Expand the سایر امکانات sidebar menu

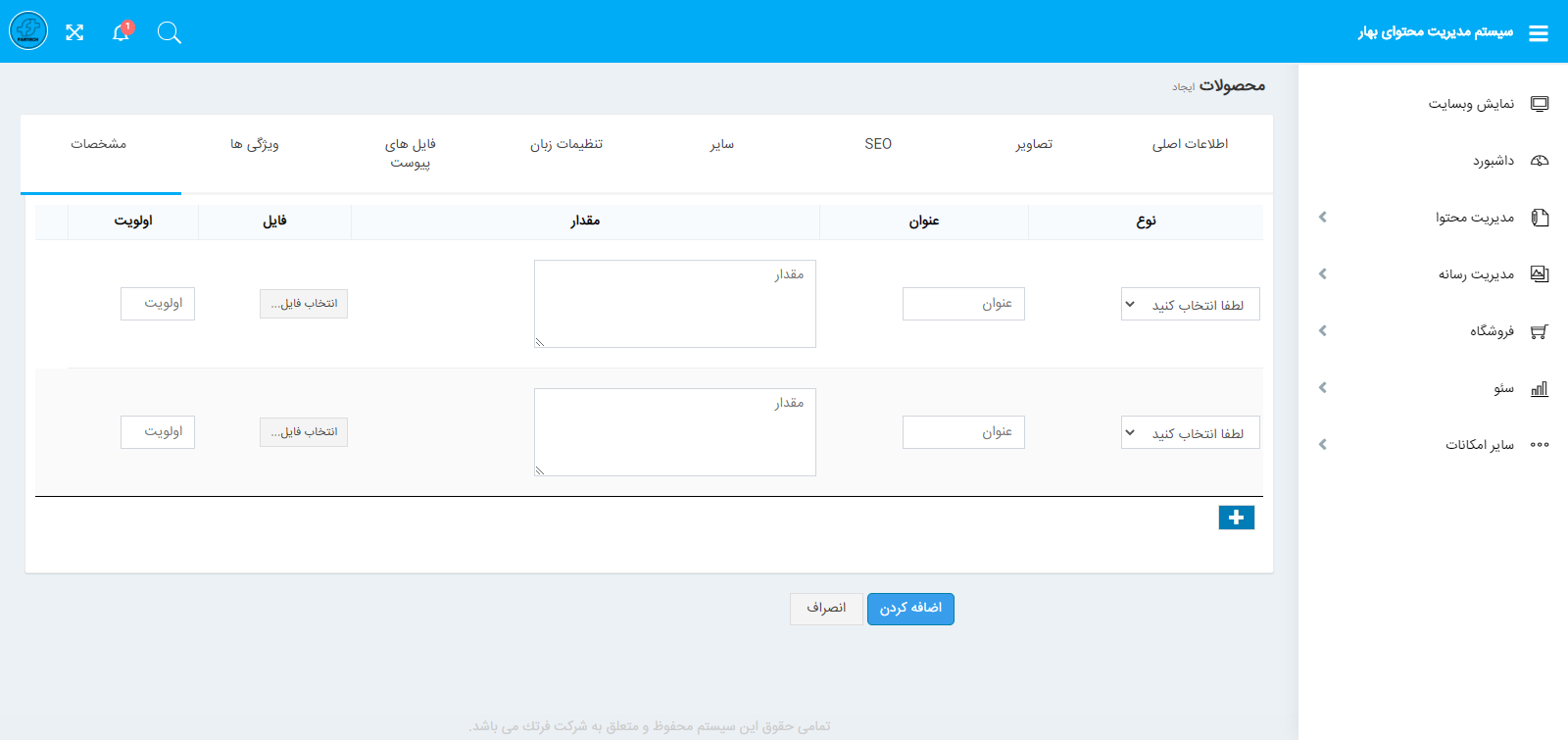pyautogui.click(x=1479, y=445)
